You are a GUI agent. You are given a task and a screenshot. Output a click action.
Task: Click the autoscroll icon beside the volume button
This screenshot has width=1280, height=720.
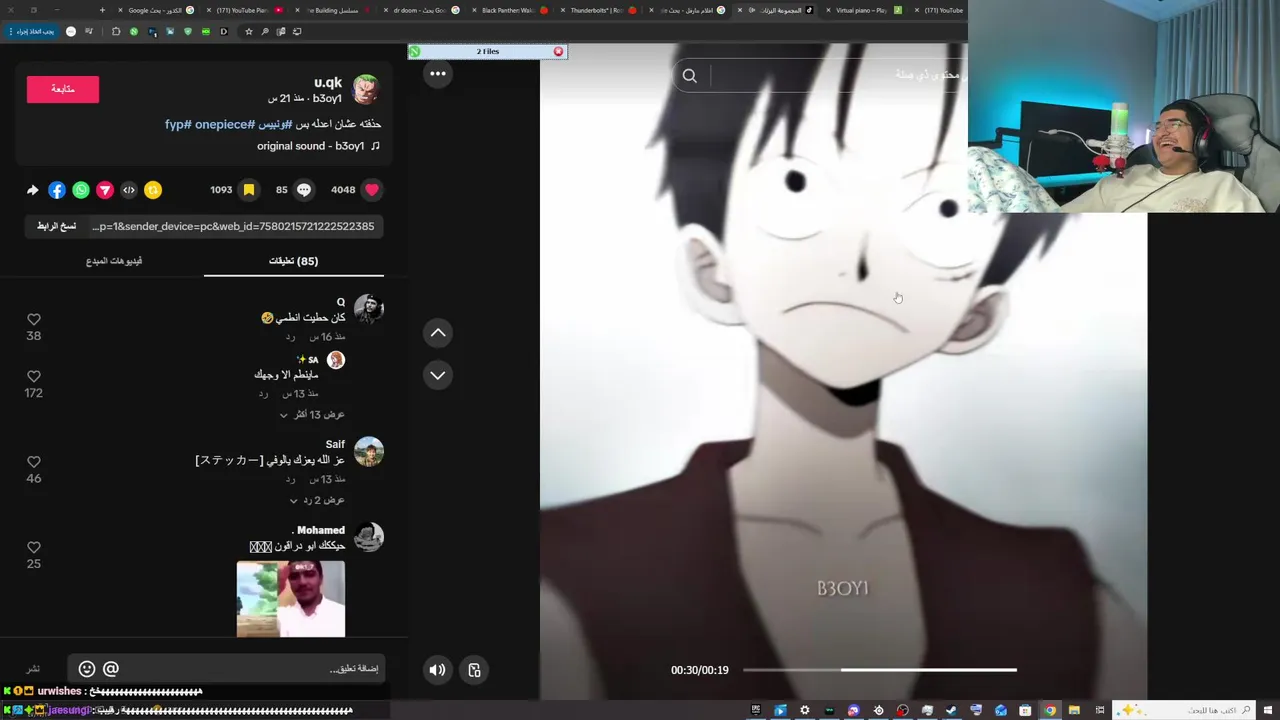(475, 670)
